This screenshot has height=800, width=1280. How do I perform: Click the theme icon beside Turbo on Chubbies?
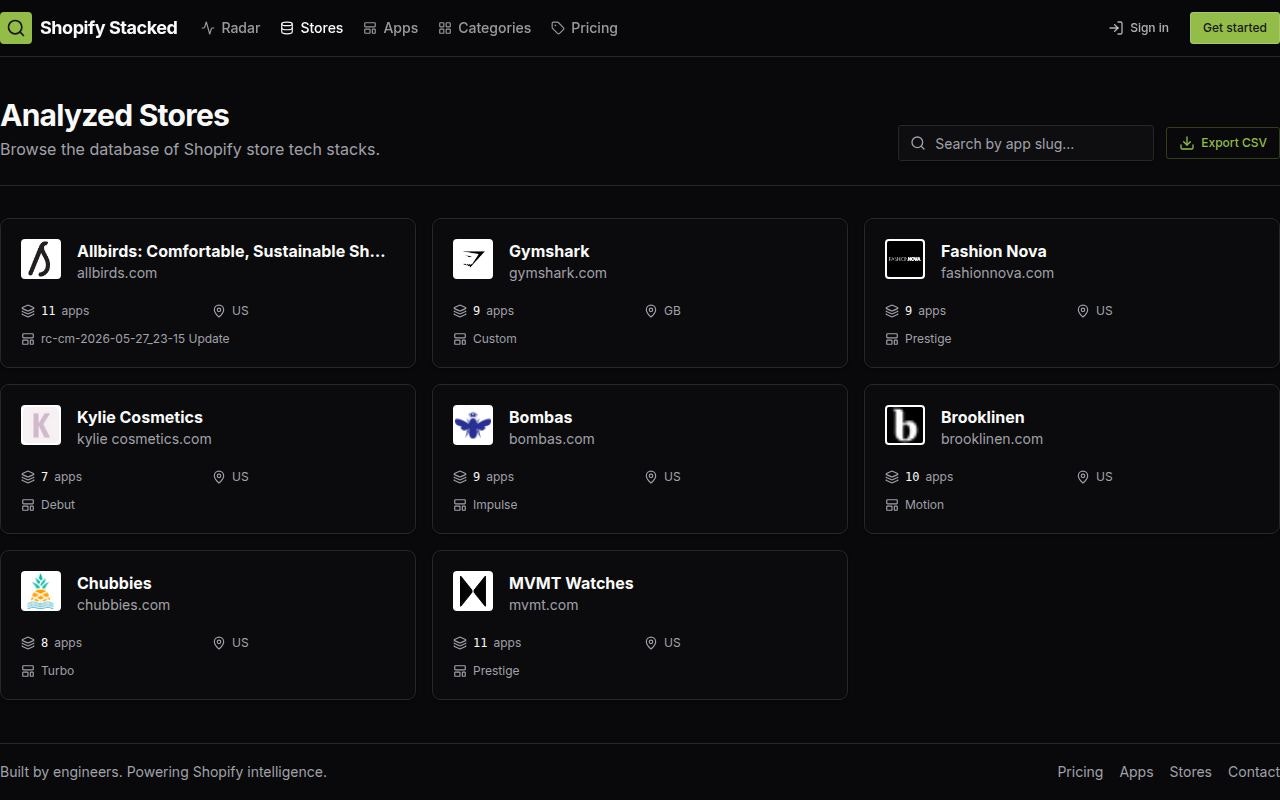pos(28,671)
